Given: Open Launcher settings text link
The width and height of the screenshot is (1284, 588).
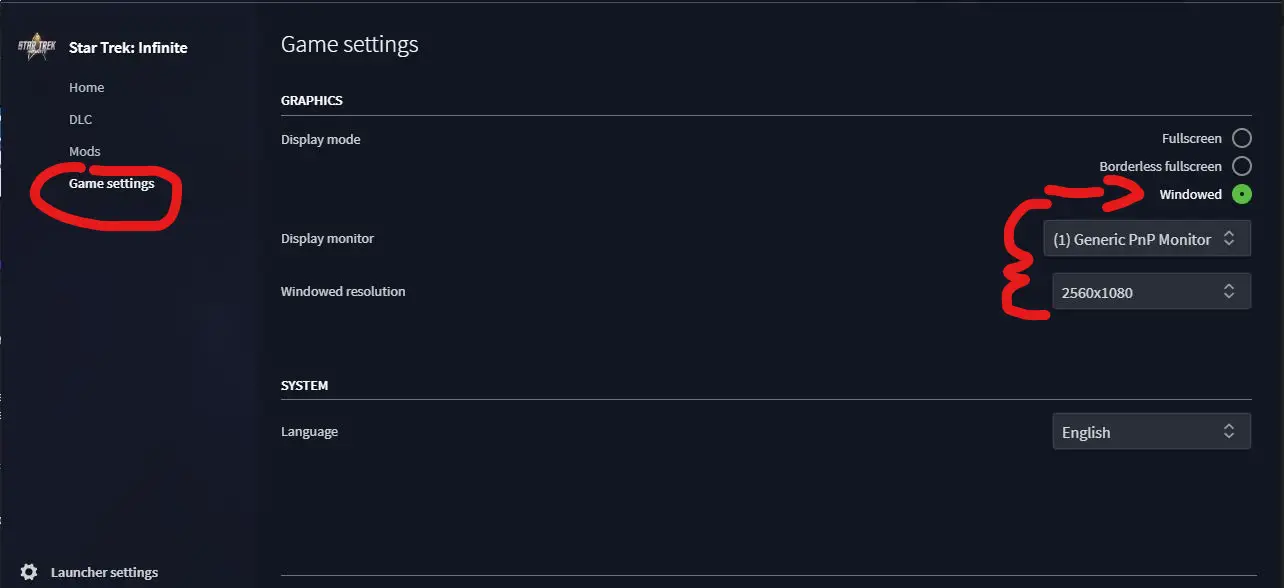Looking at the screenshot, I should coord(104,573).
